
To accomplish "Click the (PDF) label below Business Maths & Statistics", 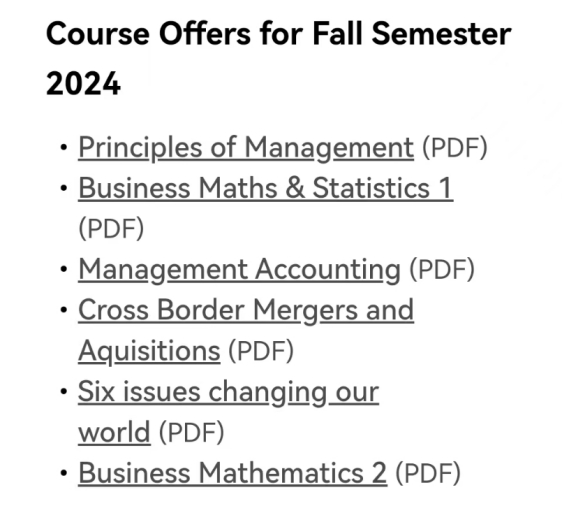I will [x=111, y=229].
